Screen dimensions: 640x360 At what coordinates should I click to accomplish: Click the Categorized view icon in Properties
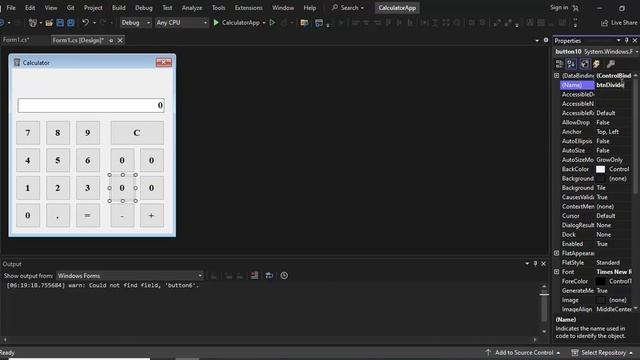(x=560, y=64)
